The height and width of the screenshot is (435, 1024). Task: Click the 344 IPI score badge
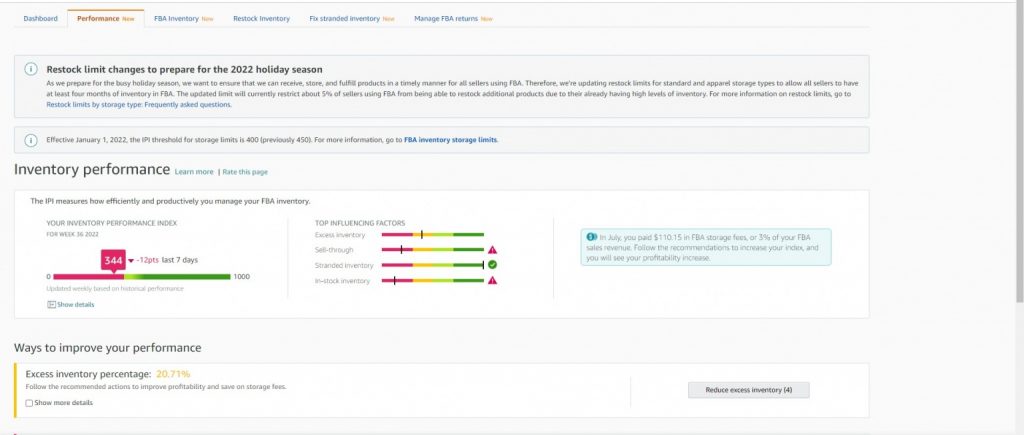[x=114, y=260]
